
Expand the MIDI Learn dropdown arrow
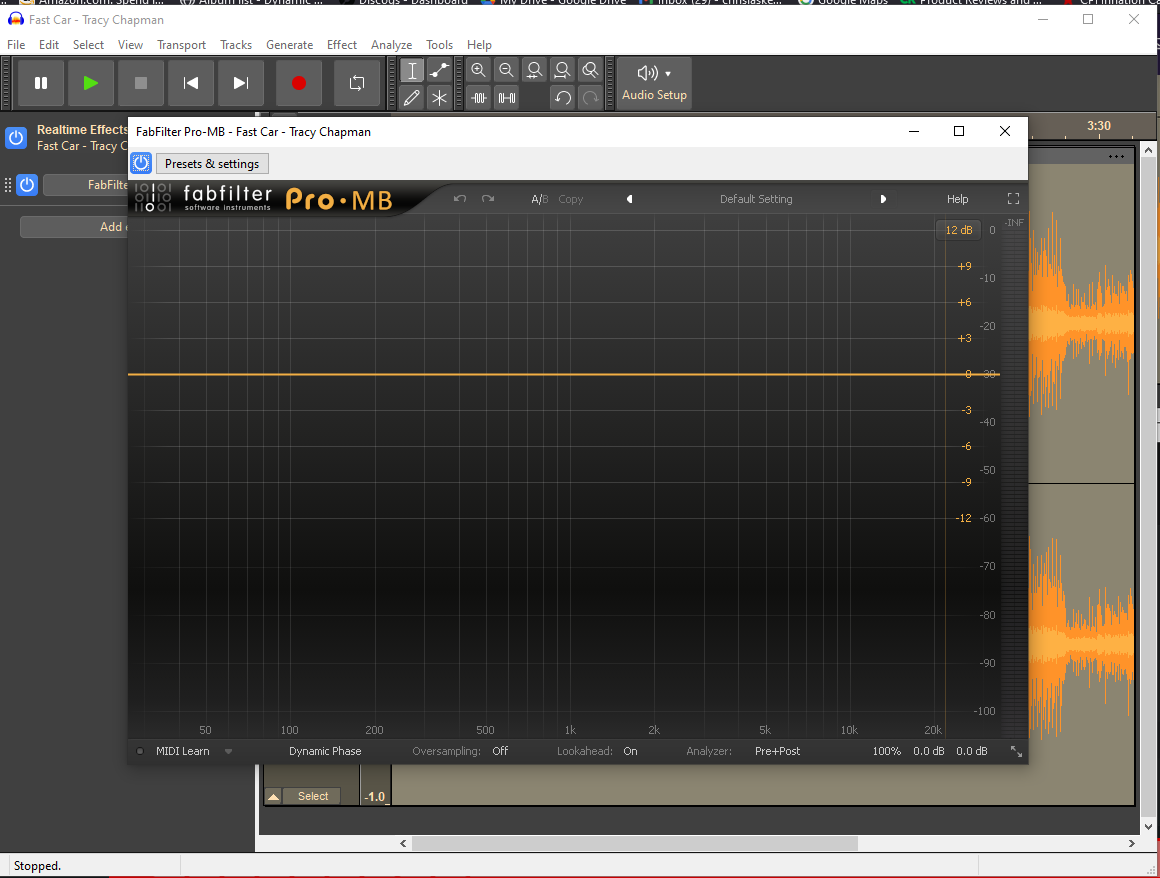point(229,752)
